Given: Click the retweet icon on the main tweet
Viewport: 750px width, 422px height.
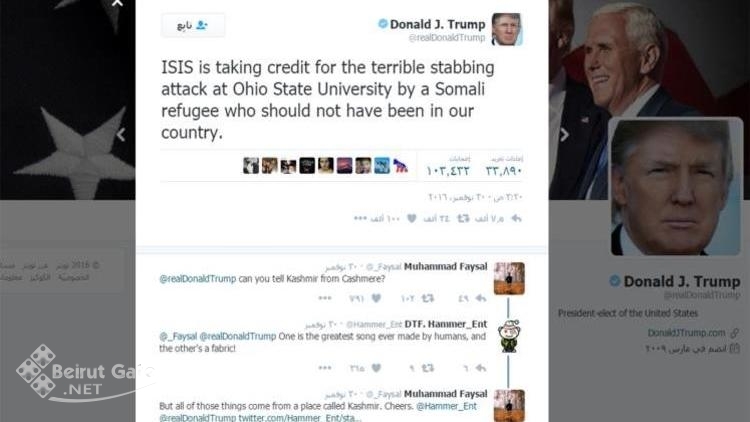Looking at the screenshot, I should 463,219.
